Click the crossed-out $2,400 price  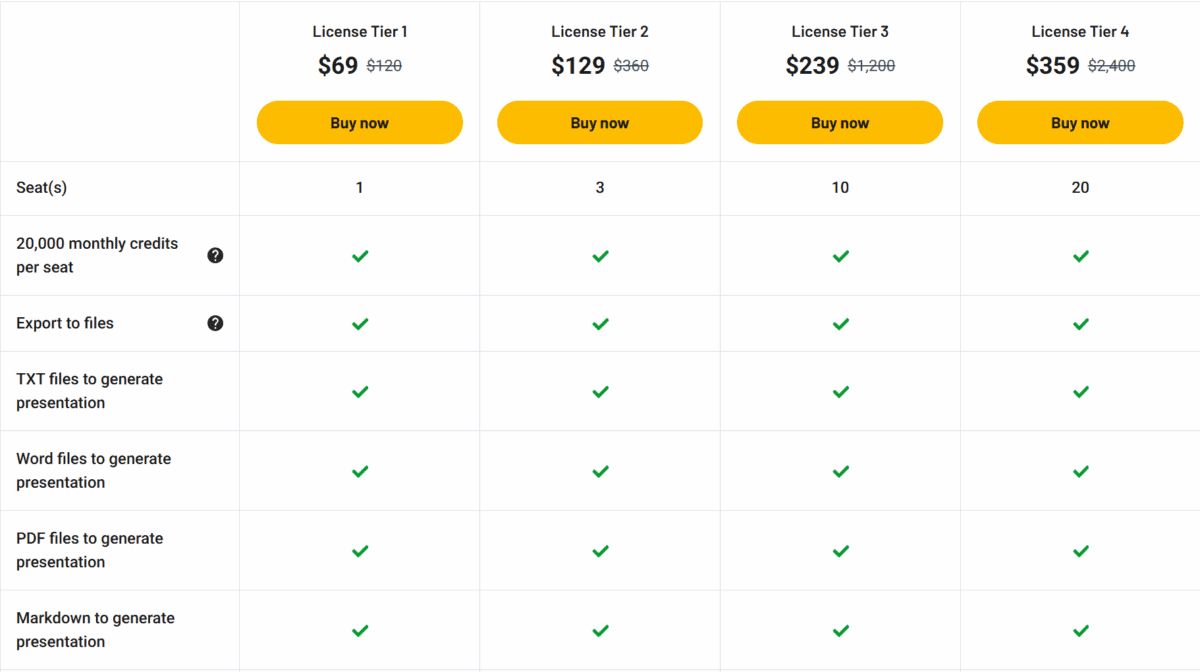click(1108, 66)
